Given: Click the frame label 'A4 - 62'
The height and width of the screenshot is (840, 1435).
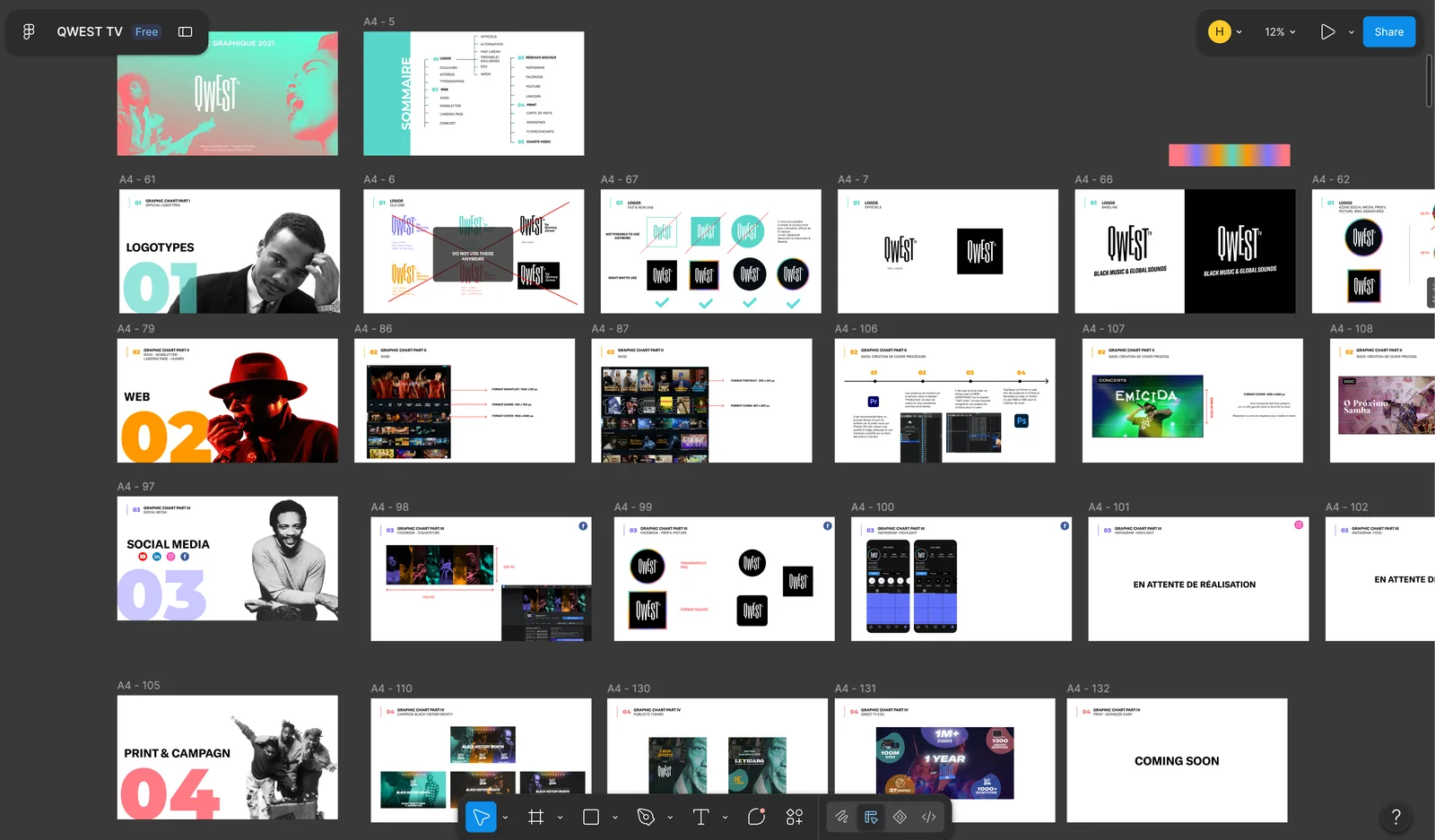Looking at the screenshot, I should (x=1331, y=179).
